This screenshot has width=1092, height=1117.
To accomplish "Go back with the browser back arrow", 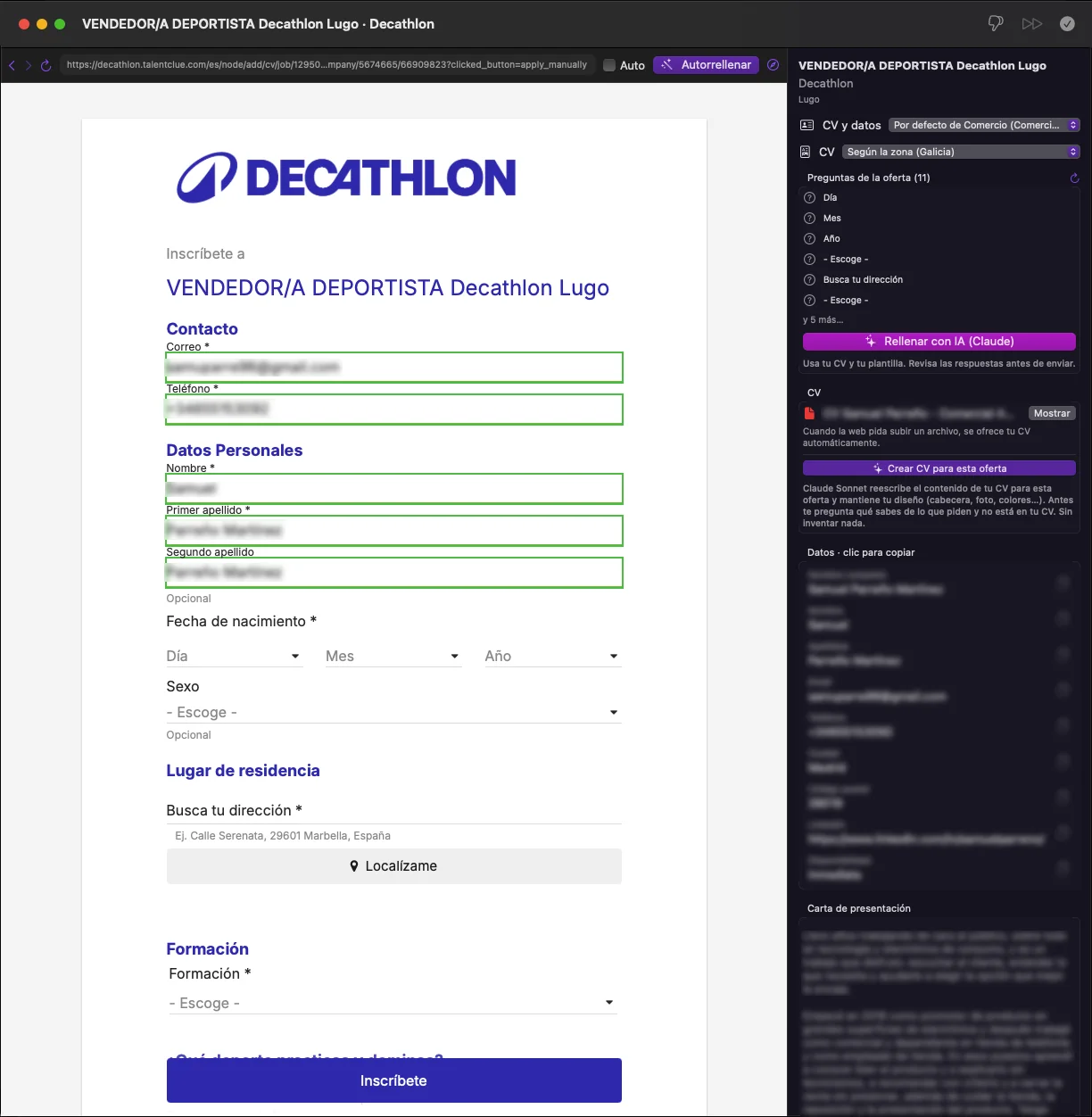I will tap(12, 65).
